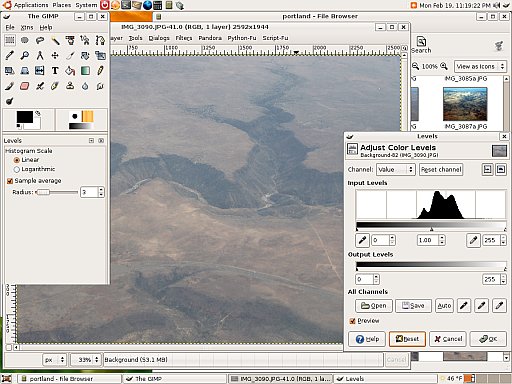Screen dimensions: 512x384
Task: Select the Ellipse Select tool
Action: coord(25,40)
